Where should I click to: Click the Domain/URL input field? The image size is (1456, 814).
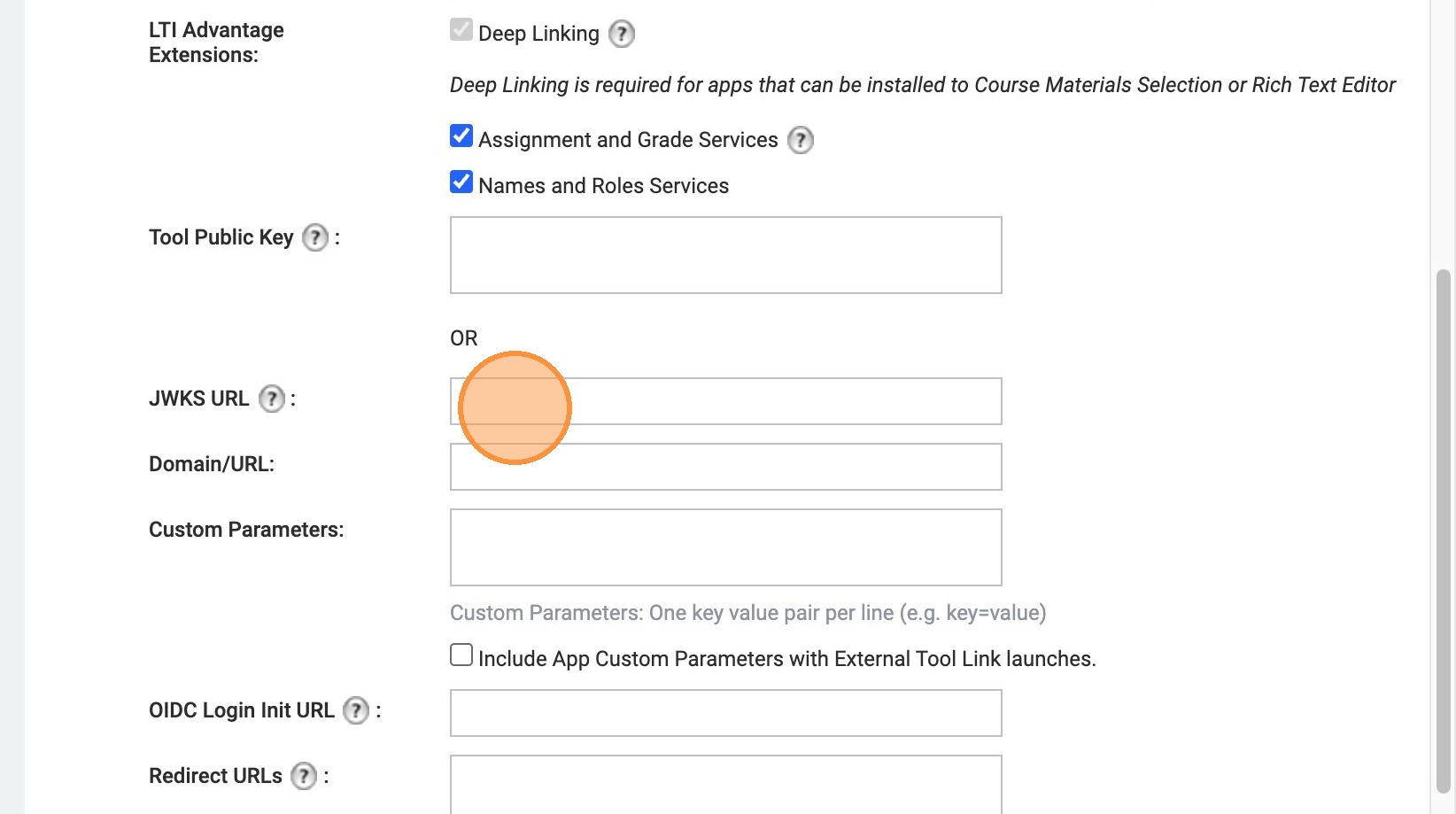point(725,467)
